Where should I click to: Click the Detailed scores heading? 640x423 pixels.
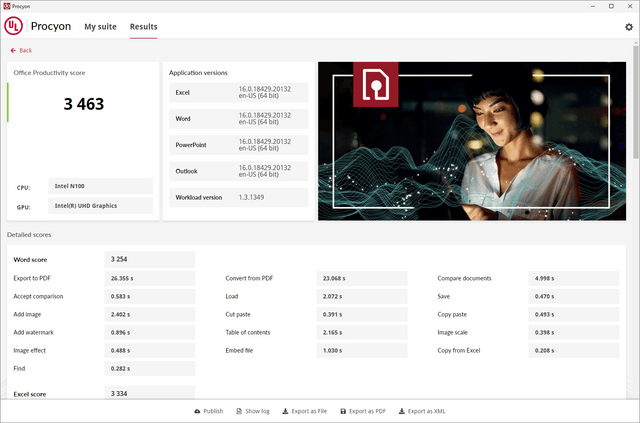point(29,235)
